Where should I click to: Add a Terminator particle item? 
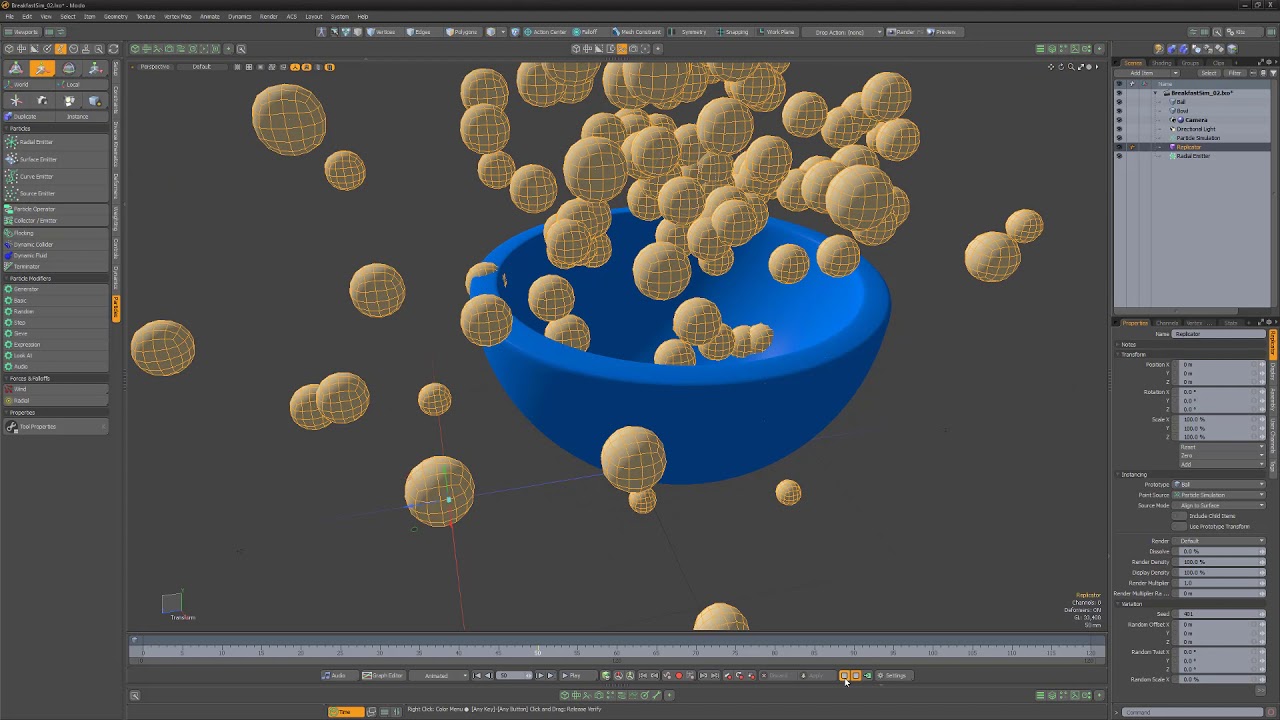pyautogui.click(x=55, y=266)
